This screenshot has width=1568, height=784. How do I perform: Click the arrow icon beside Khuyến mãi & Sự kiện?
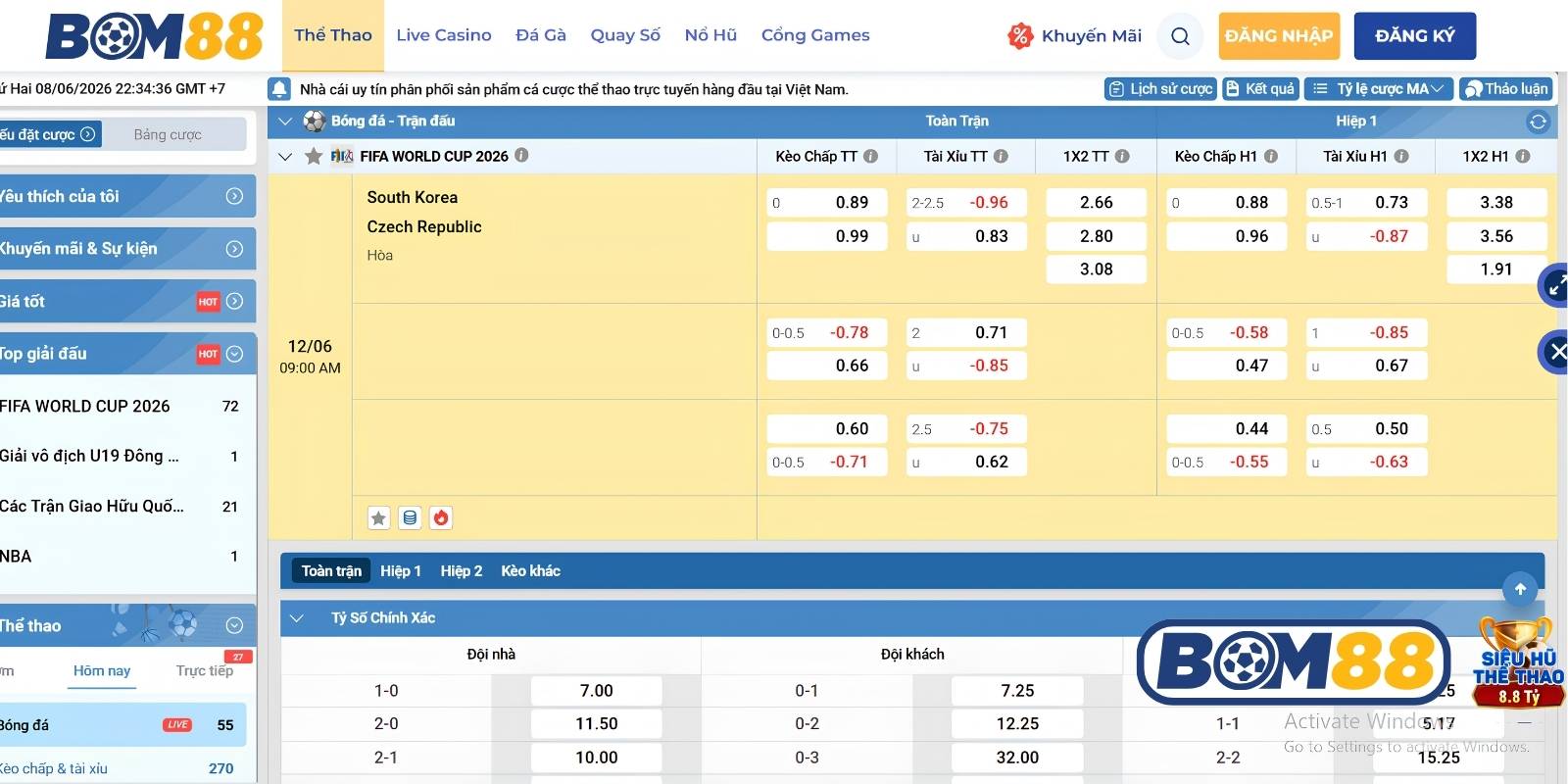tap(234, 249)
